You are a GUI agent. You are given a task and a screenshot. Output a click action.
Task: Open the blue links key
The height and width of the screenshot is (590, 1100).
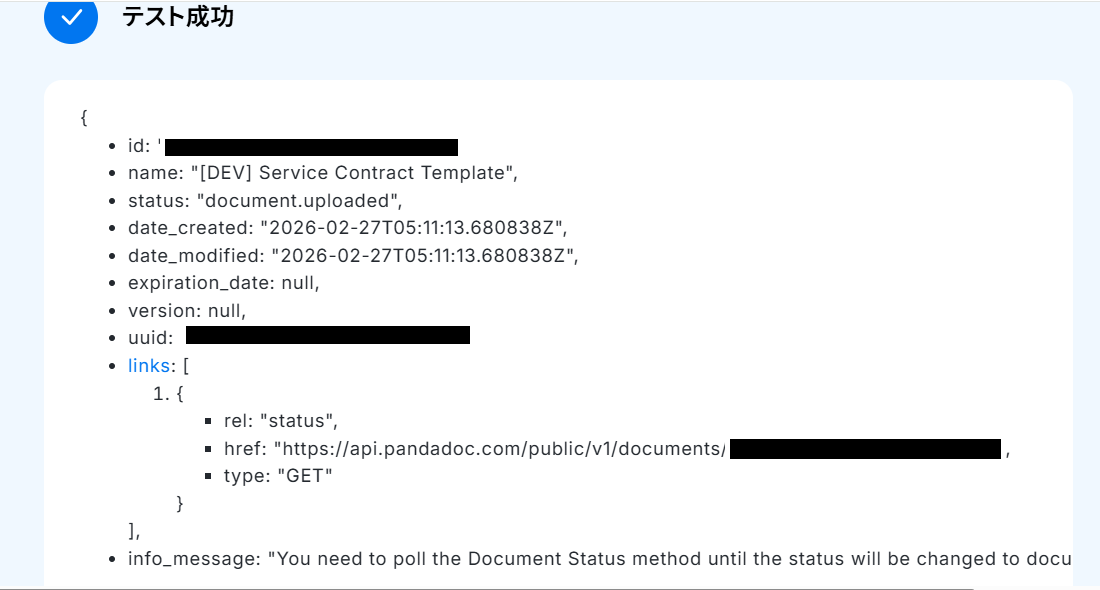pyautogui.click(x=149, y=366)
